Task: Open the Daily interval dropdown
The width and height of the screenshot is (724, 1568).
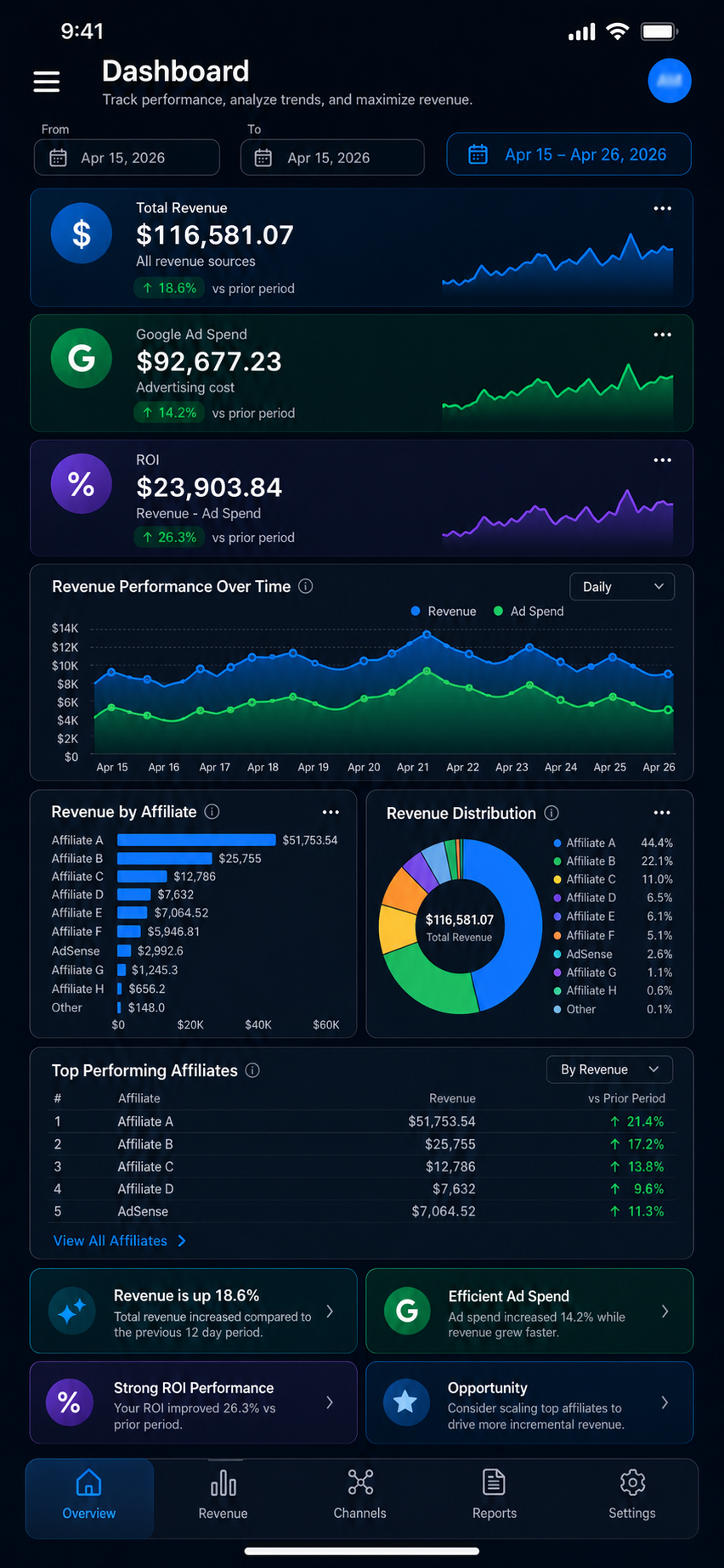Action: 622,587
